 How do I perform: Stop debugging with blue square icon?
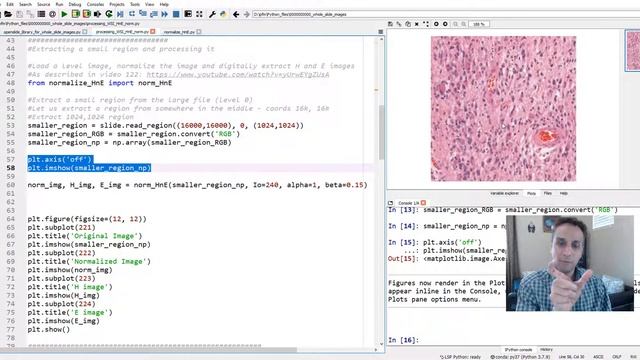point(176,14)
